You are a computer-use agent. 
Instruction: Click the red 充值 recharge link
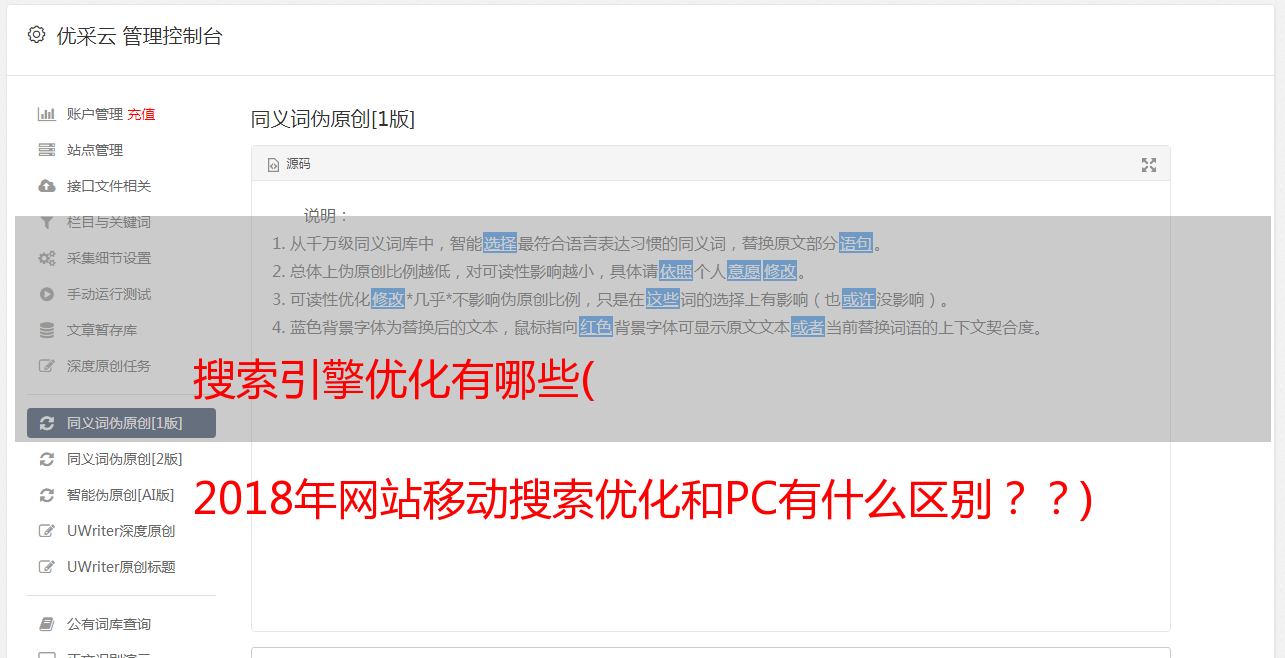[141, 114]
